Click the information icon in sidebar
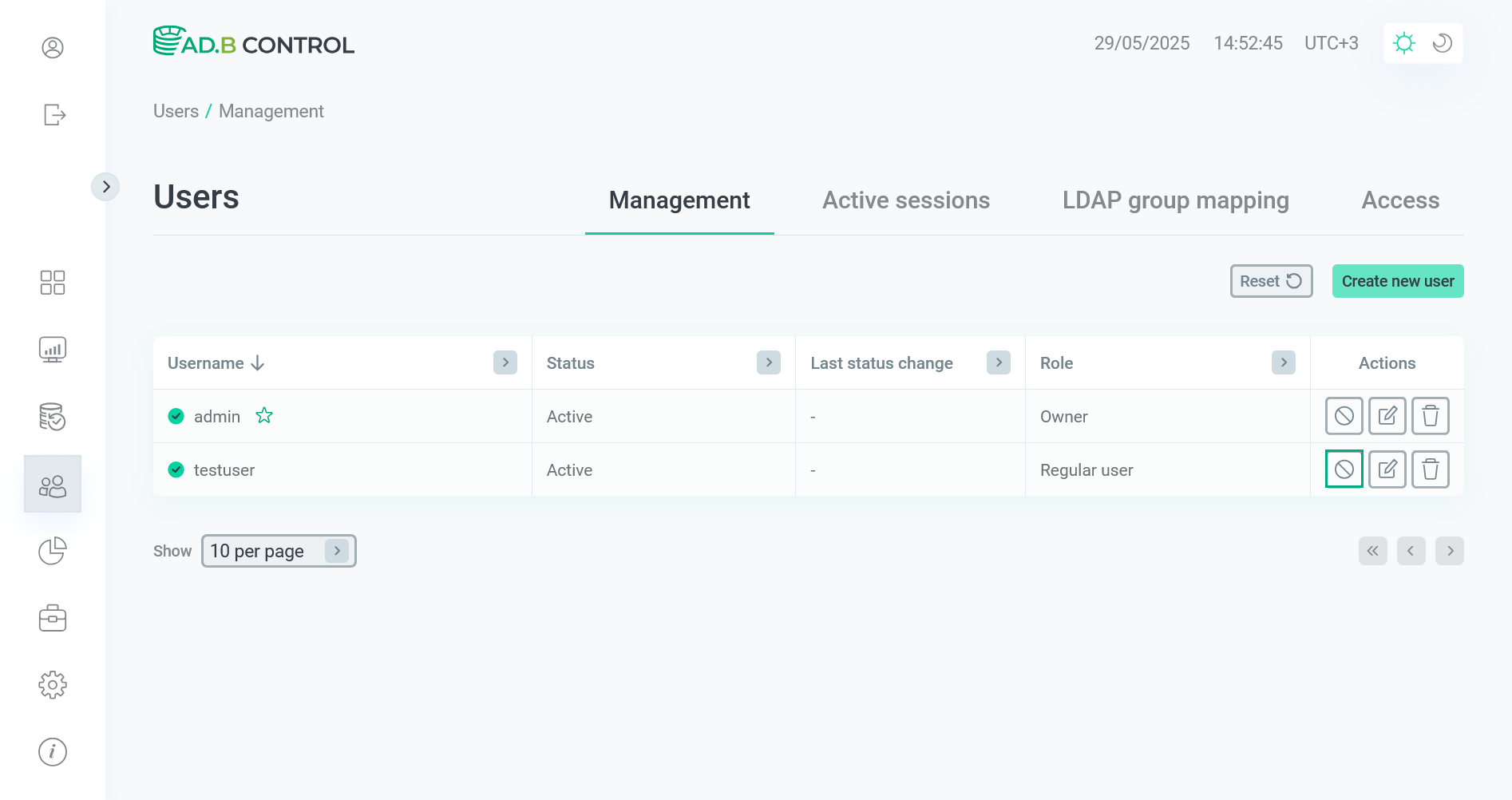The image size is (1512, 800). coord(53,752)
